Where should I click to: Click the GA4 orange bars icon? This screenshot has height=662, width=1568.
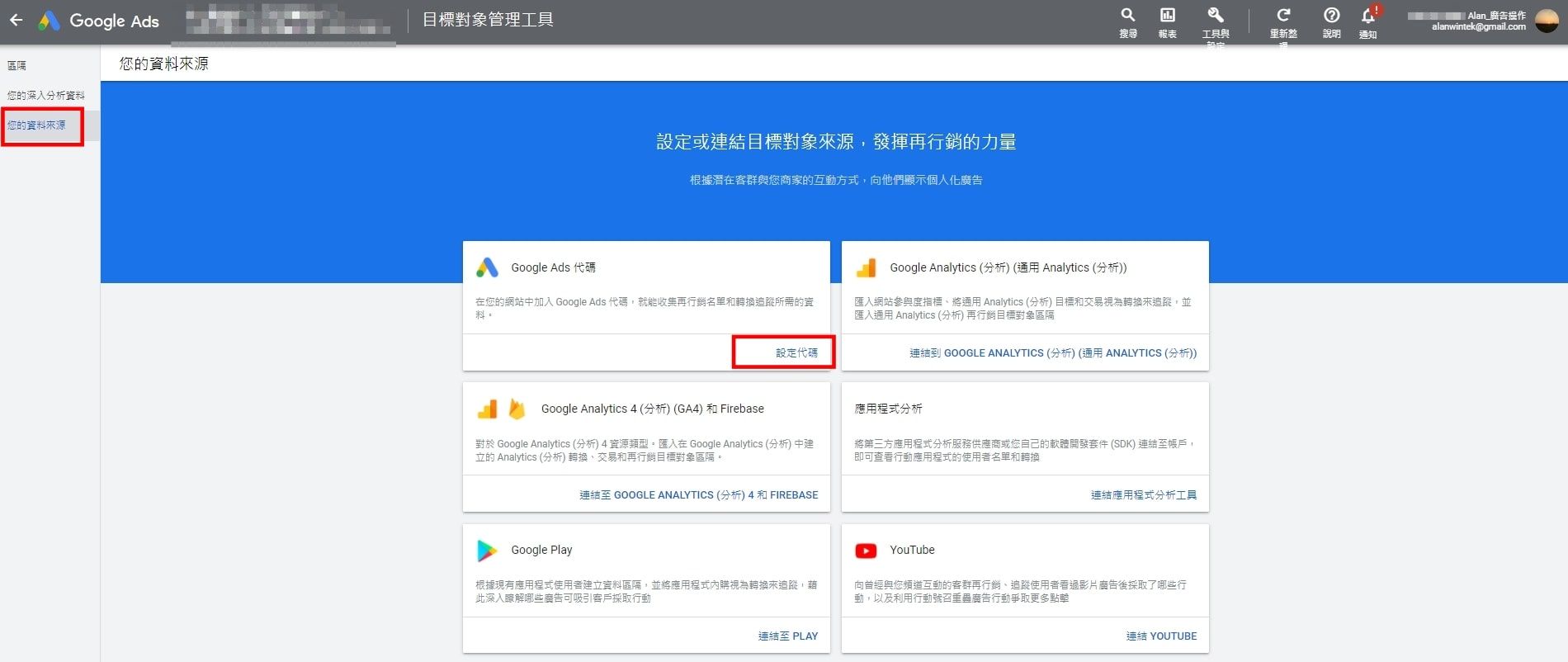[x=487, y=409]
